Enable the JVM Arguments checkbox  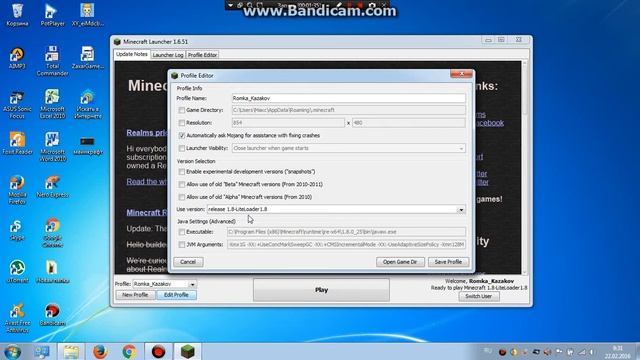[182, 244]
